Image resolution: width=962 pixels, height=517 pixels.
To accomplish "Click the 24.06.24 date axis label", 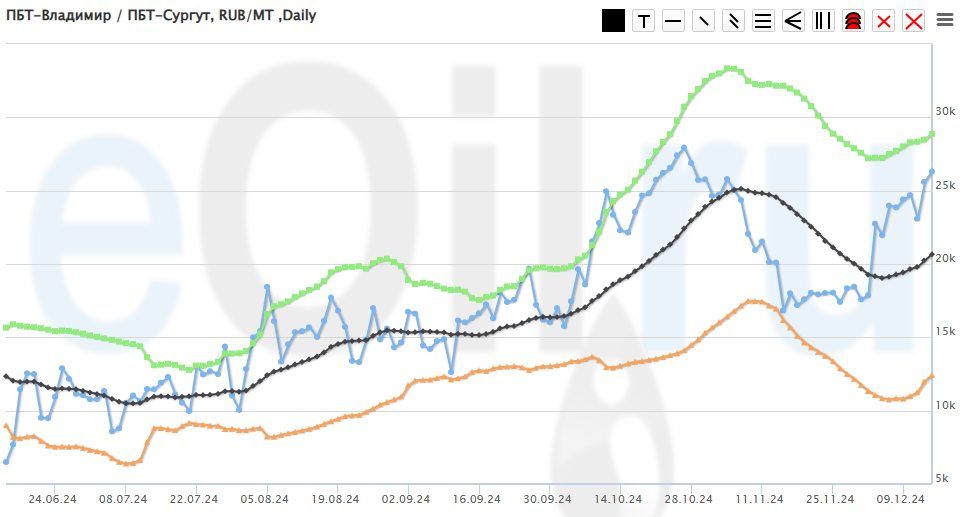I will click(53, 497).
